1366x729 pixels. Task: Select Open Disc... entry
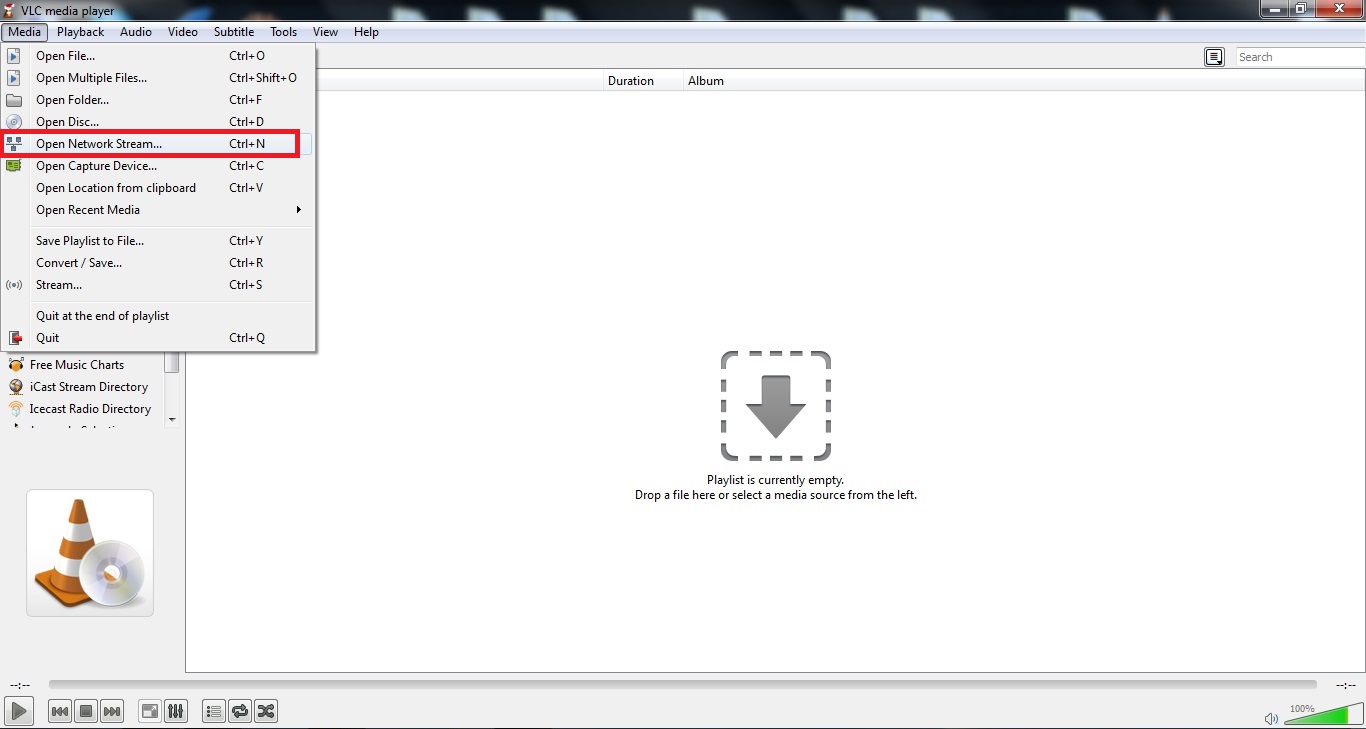point(158,122)
